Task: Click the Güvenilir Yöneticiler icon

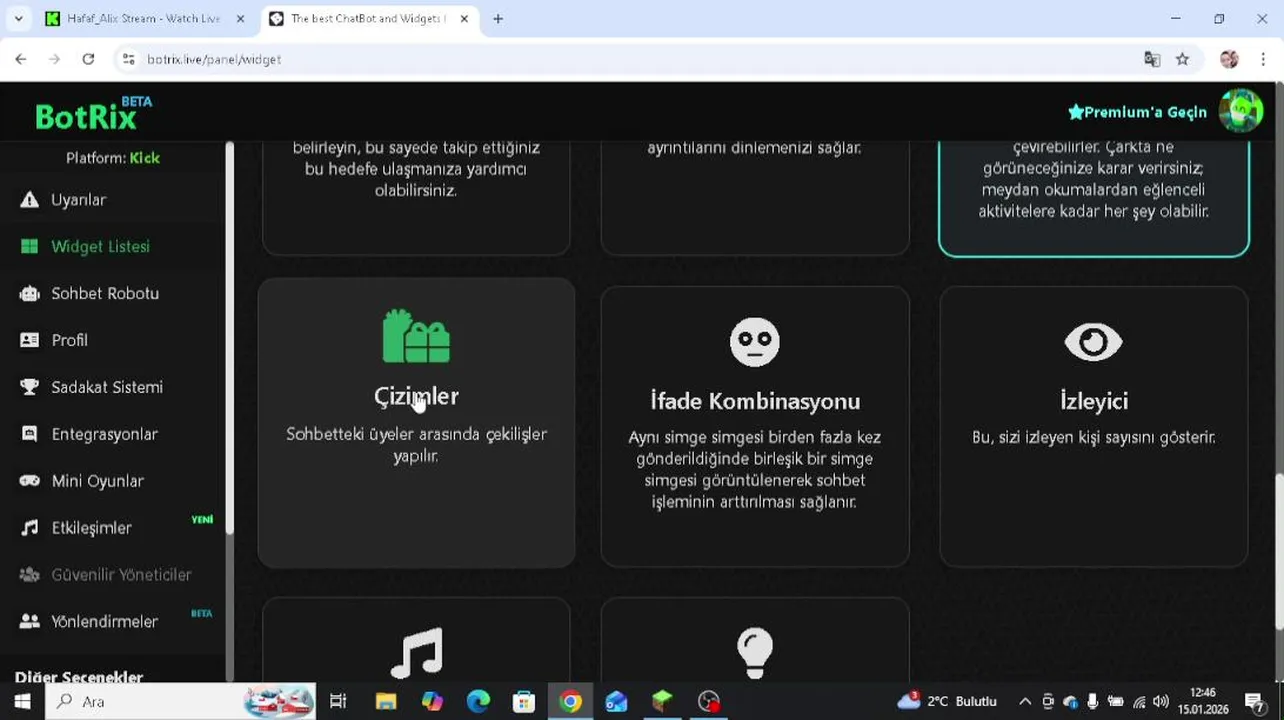Action: pos(30,575)
